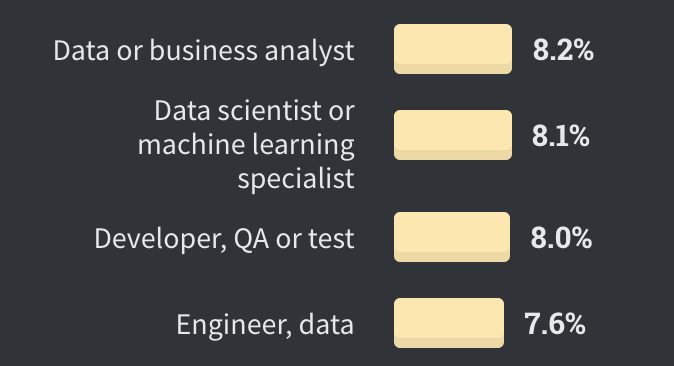Click the 8.1% value

pyautogui.click(x=561, y=136)
